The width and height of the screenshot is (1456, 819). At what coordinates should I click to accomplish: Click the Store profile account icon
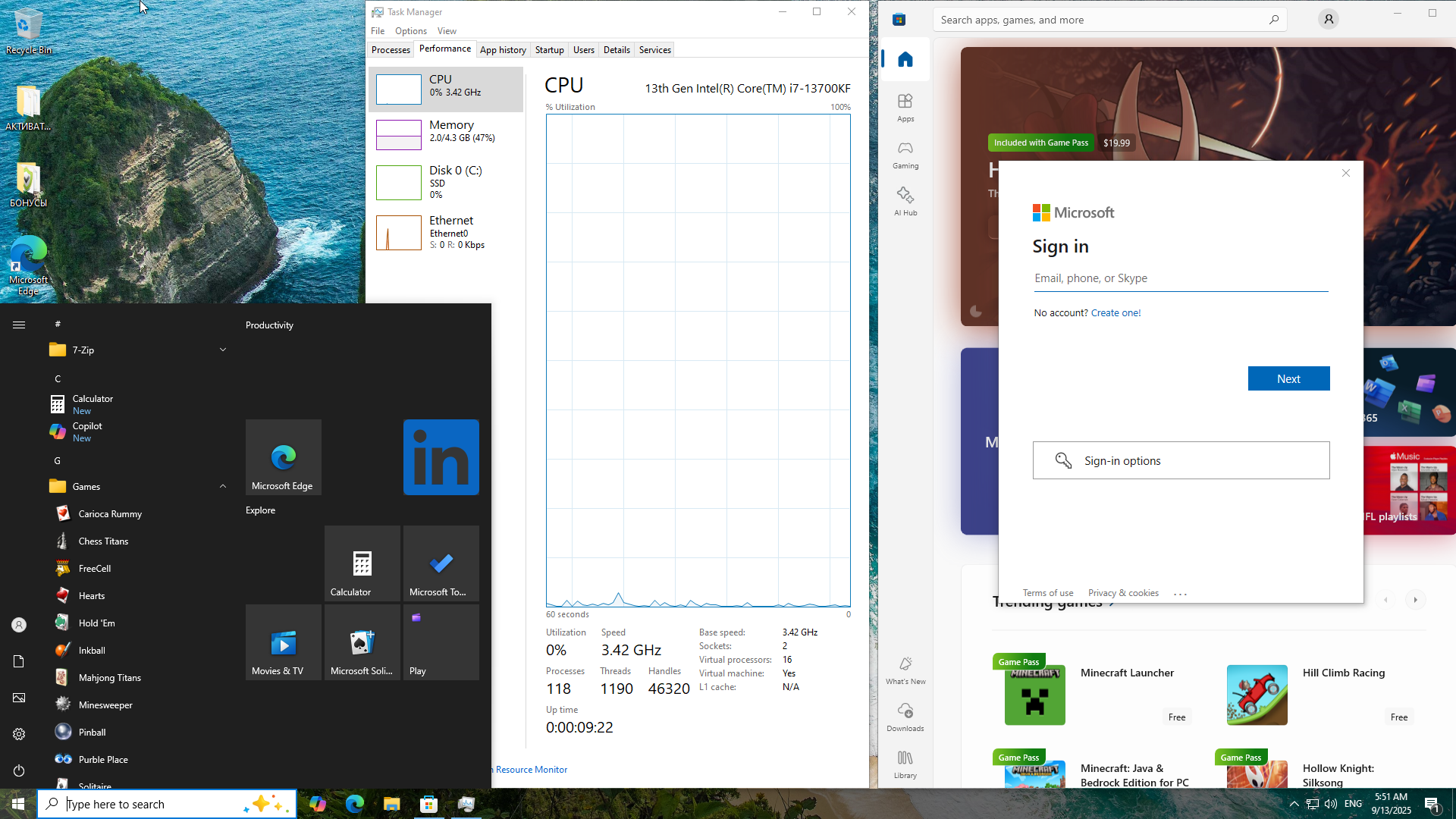(1328, 20)
